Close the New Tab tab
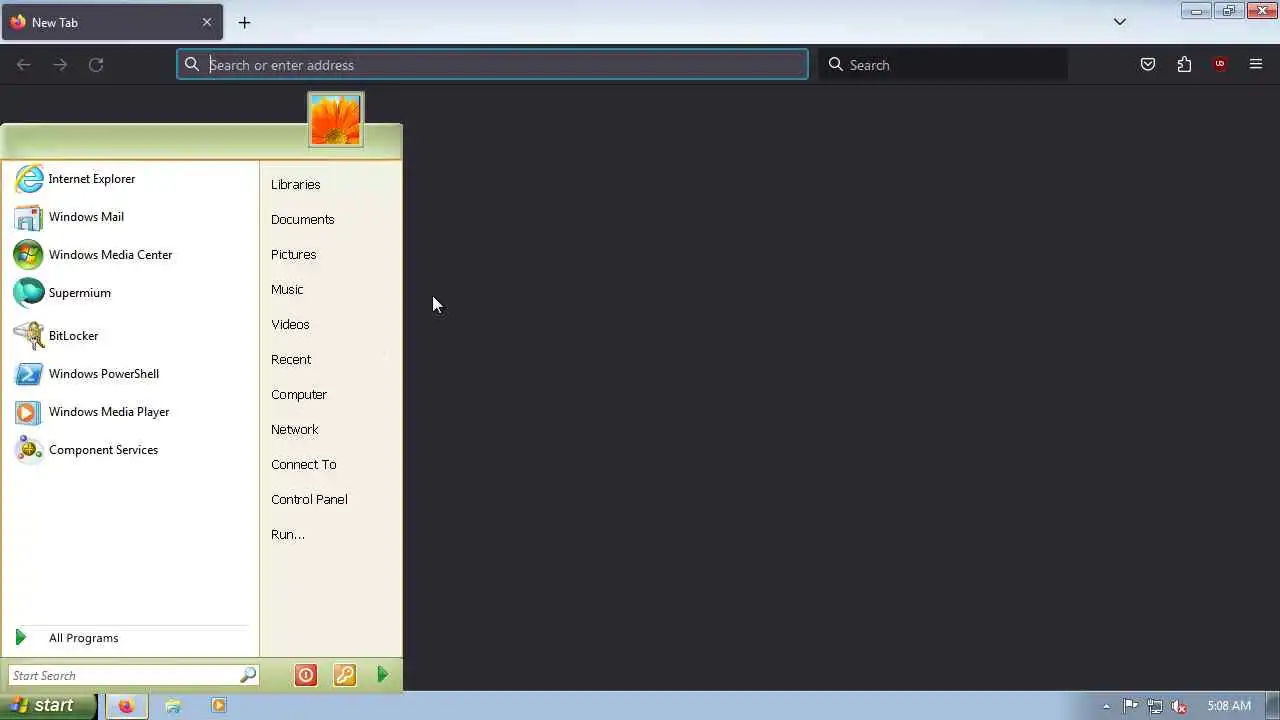The width and height of the screenshot is (1280, 720). 207,22
